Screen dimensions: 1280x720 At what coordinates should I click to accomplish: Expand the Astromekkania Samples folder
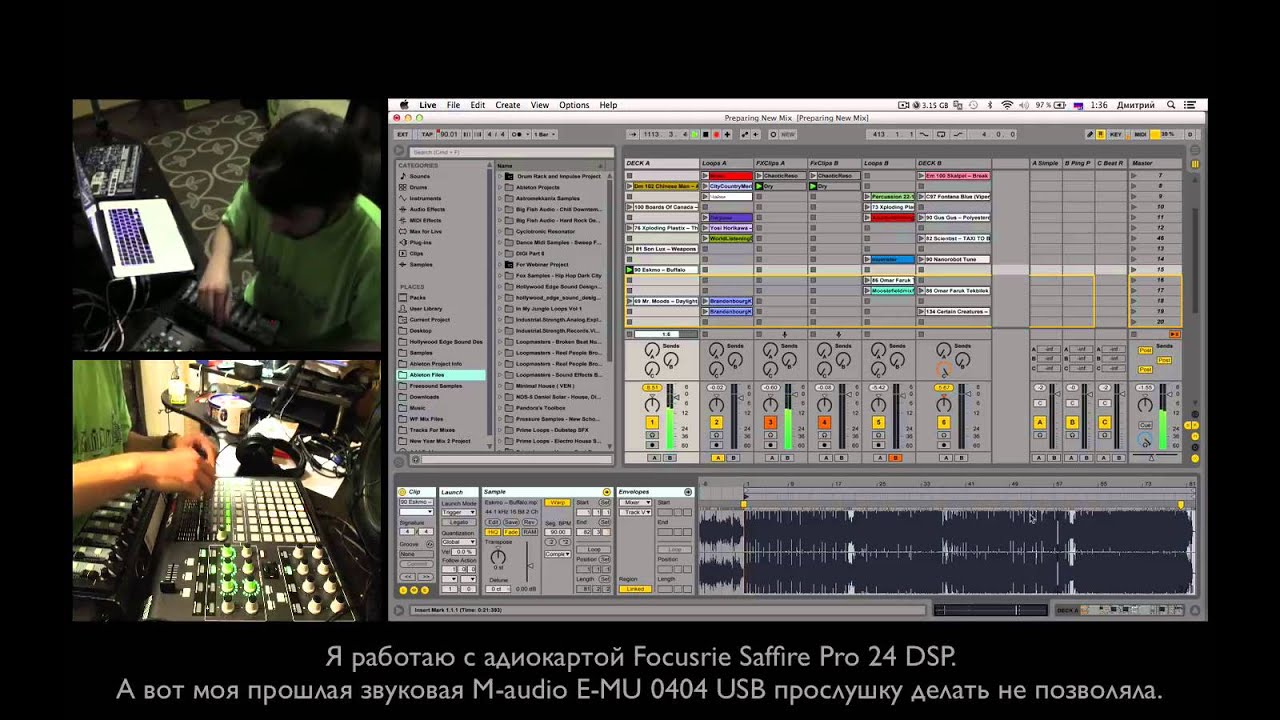(501, 198)
